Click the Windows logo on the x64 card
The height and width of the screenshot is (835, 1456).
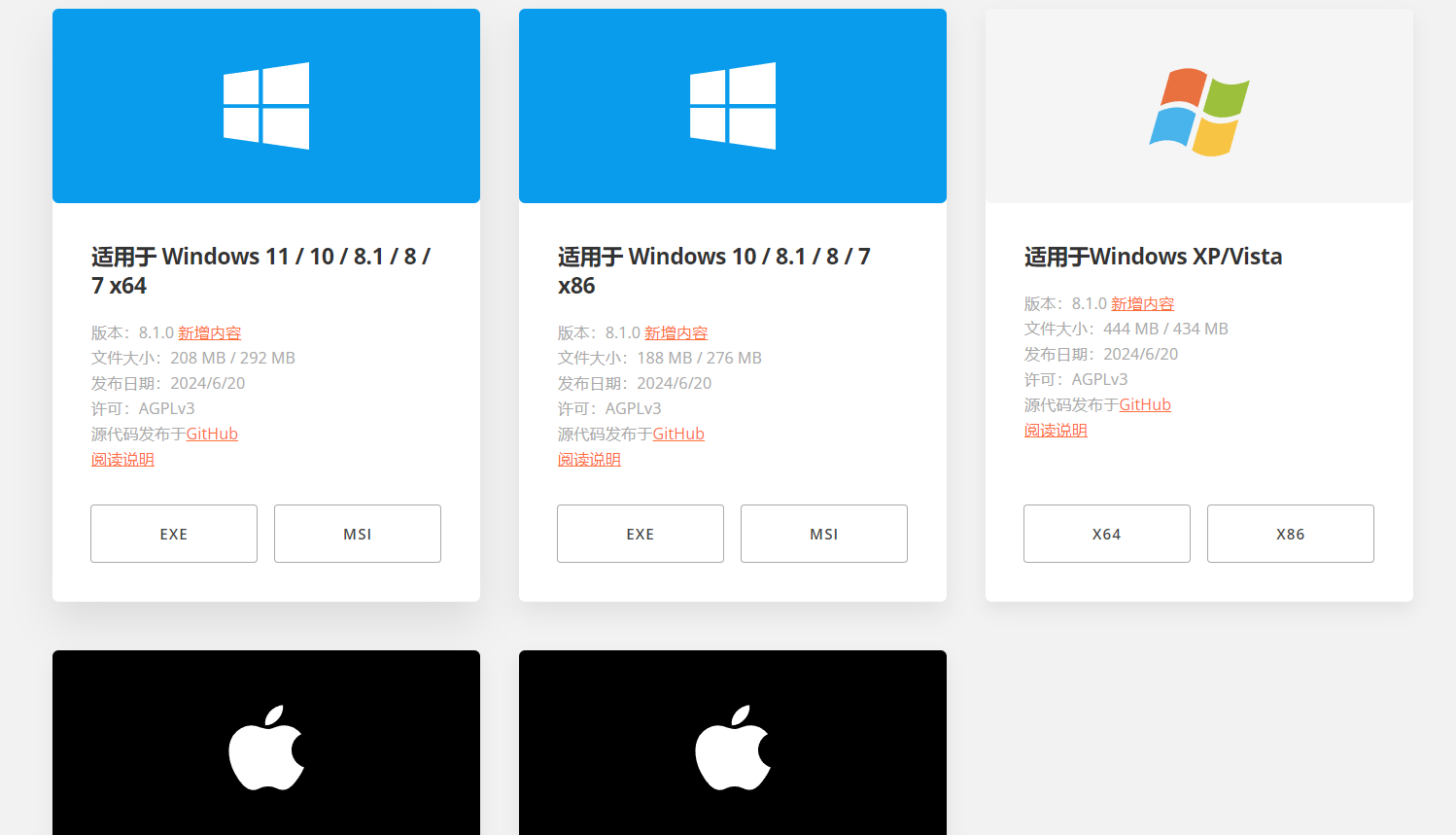coord(266,106)
